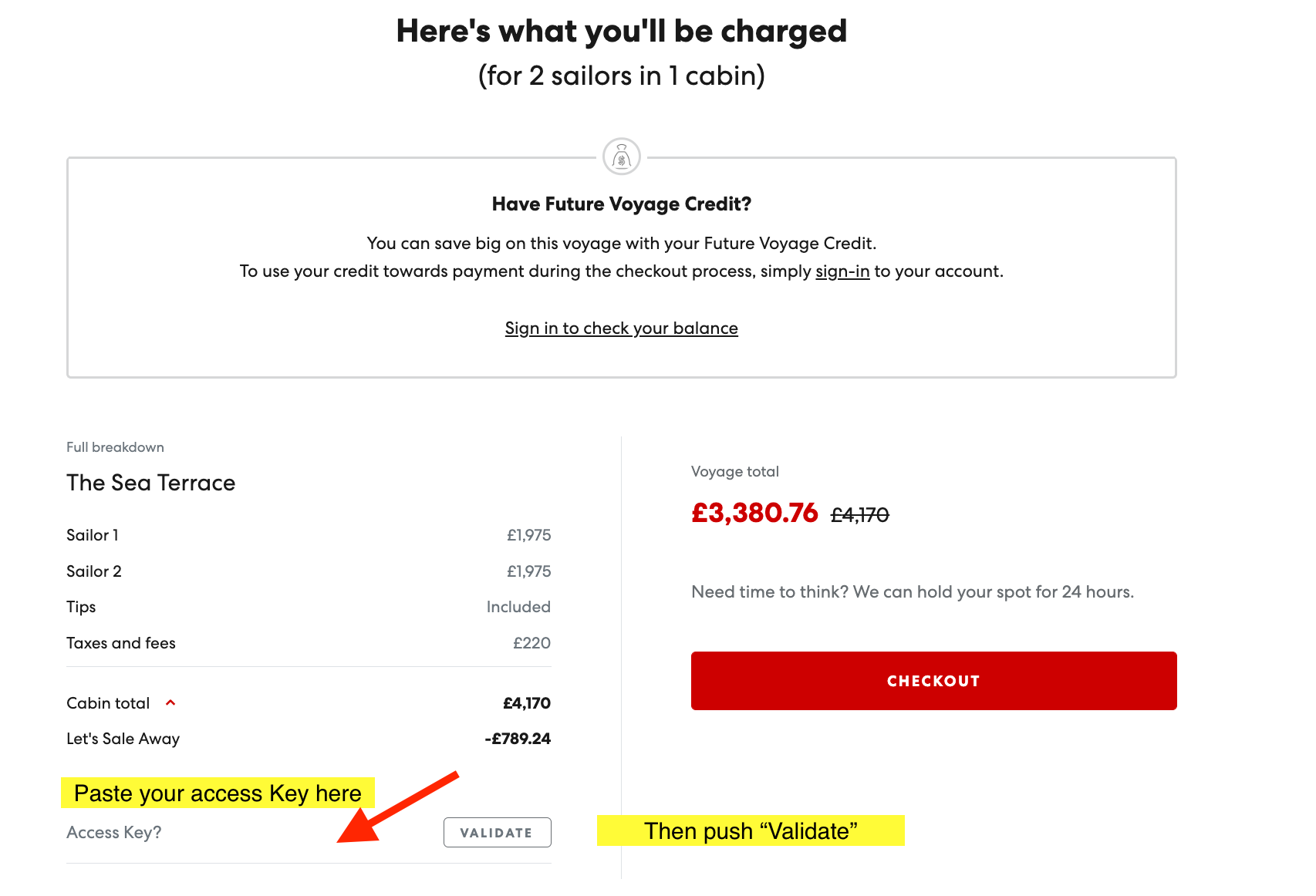Click the Full breakdown label
Viewport: 1316px width, 896px height.
click(x=115, y=447)
